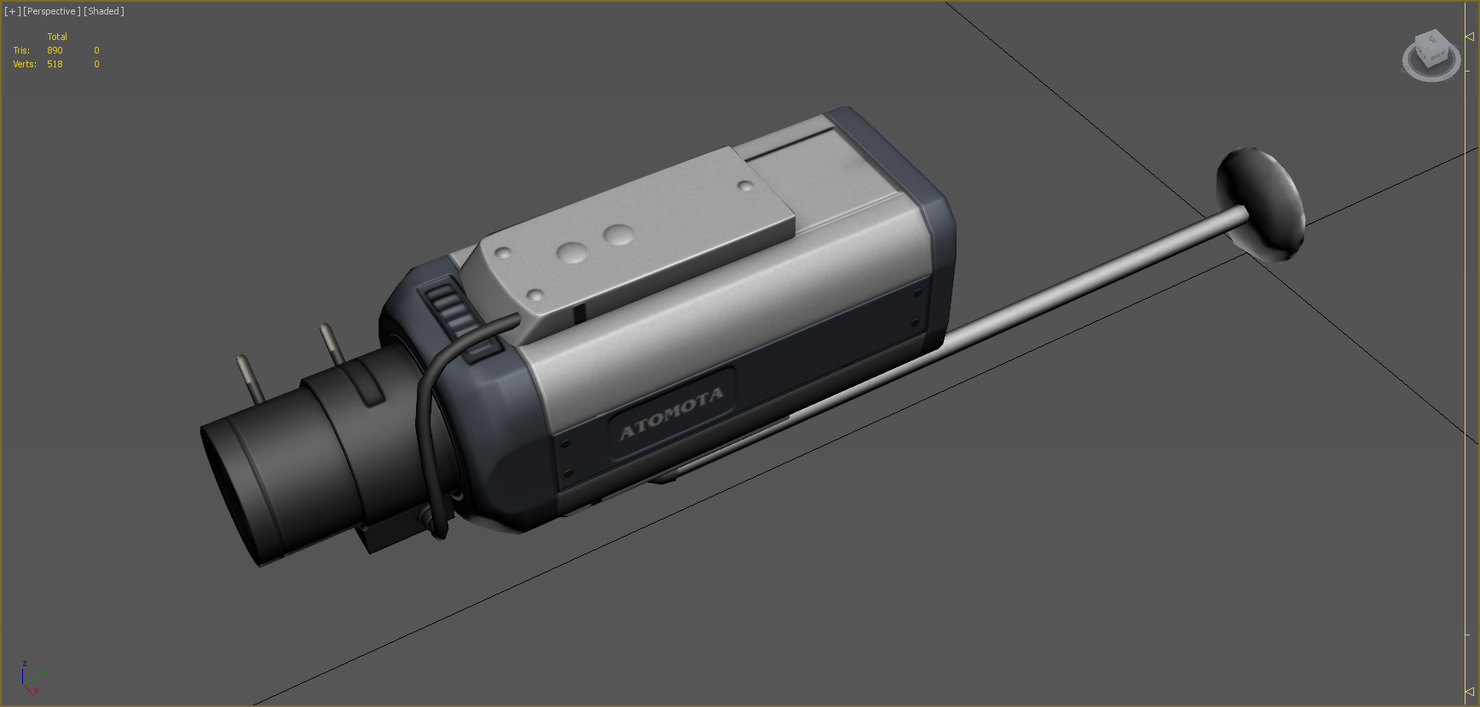Screen dimensions: 1480x707
Task: Click the FRONT face of the ViewCube
Action: coord(1421,55)
